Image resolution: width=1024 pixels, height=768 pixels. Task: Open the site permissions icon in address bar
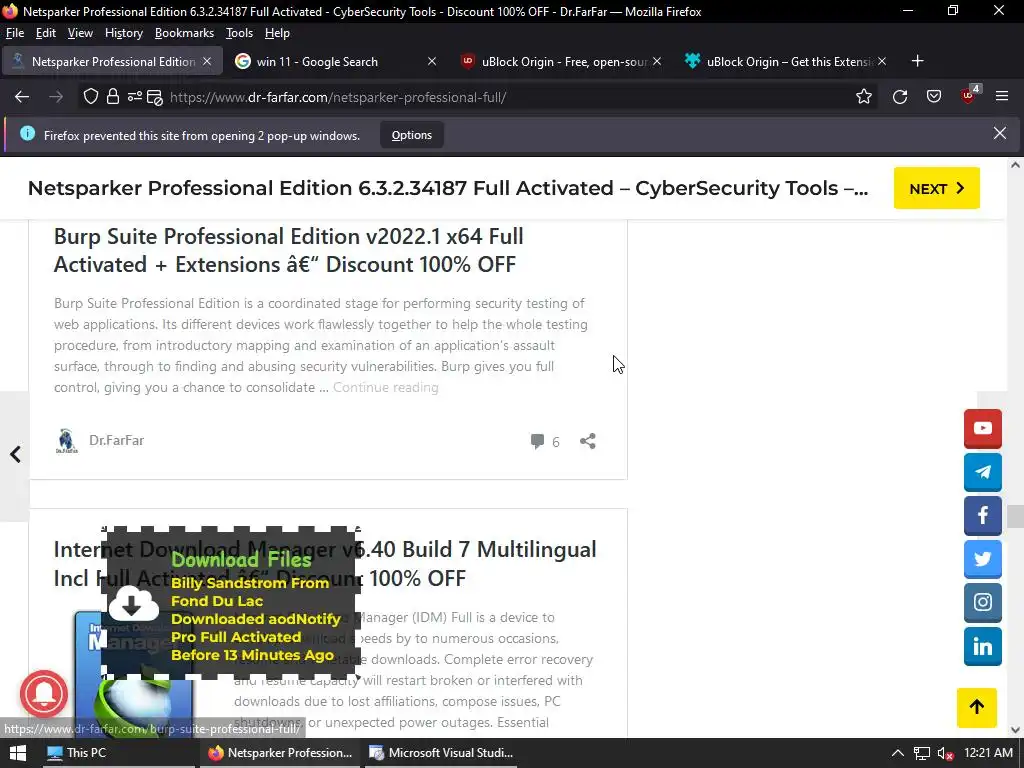pyautogui.click(x=134, y=97)
